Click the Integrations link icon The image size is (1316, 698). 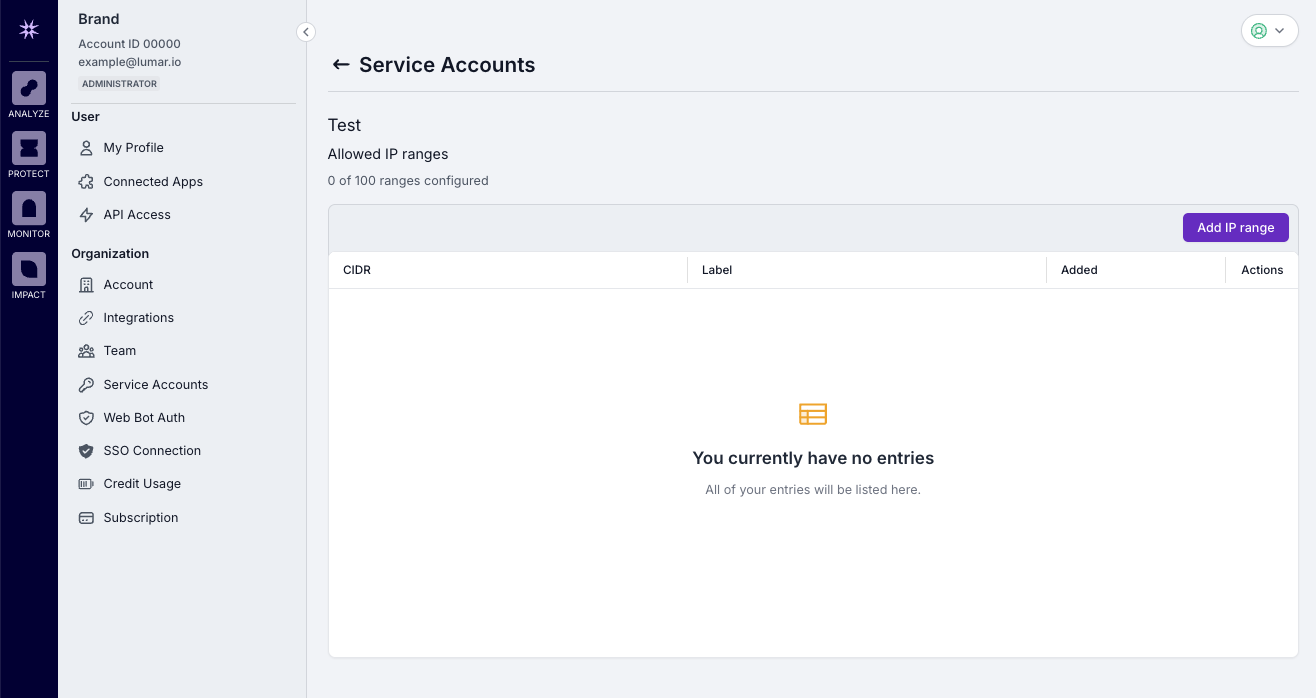point(86,318)
